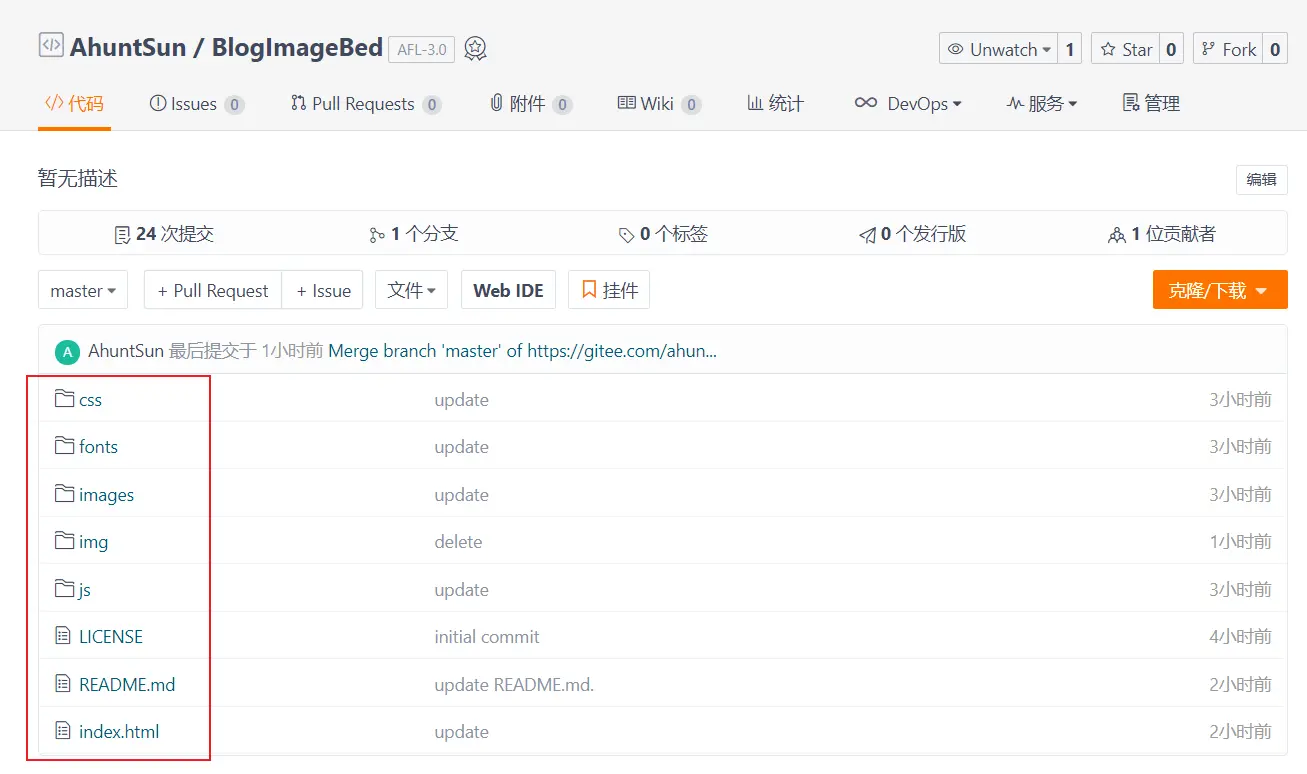Click the index.html file icon

click(x=63, y=731)
